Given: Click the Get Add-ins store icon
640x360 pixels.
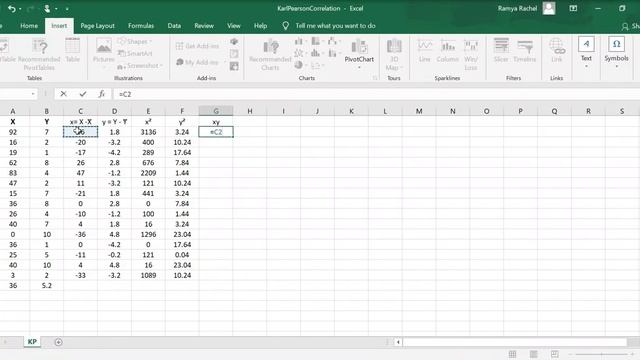Looking at the screenshot, I should point(179,46).
